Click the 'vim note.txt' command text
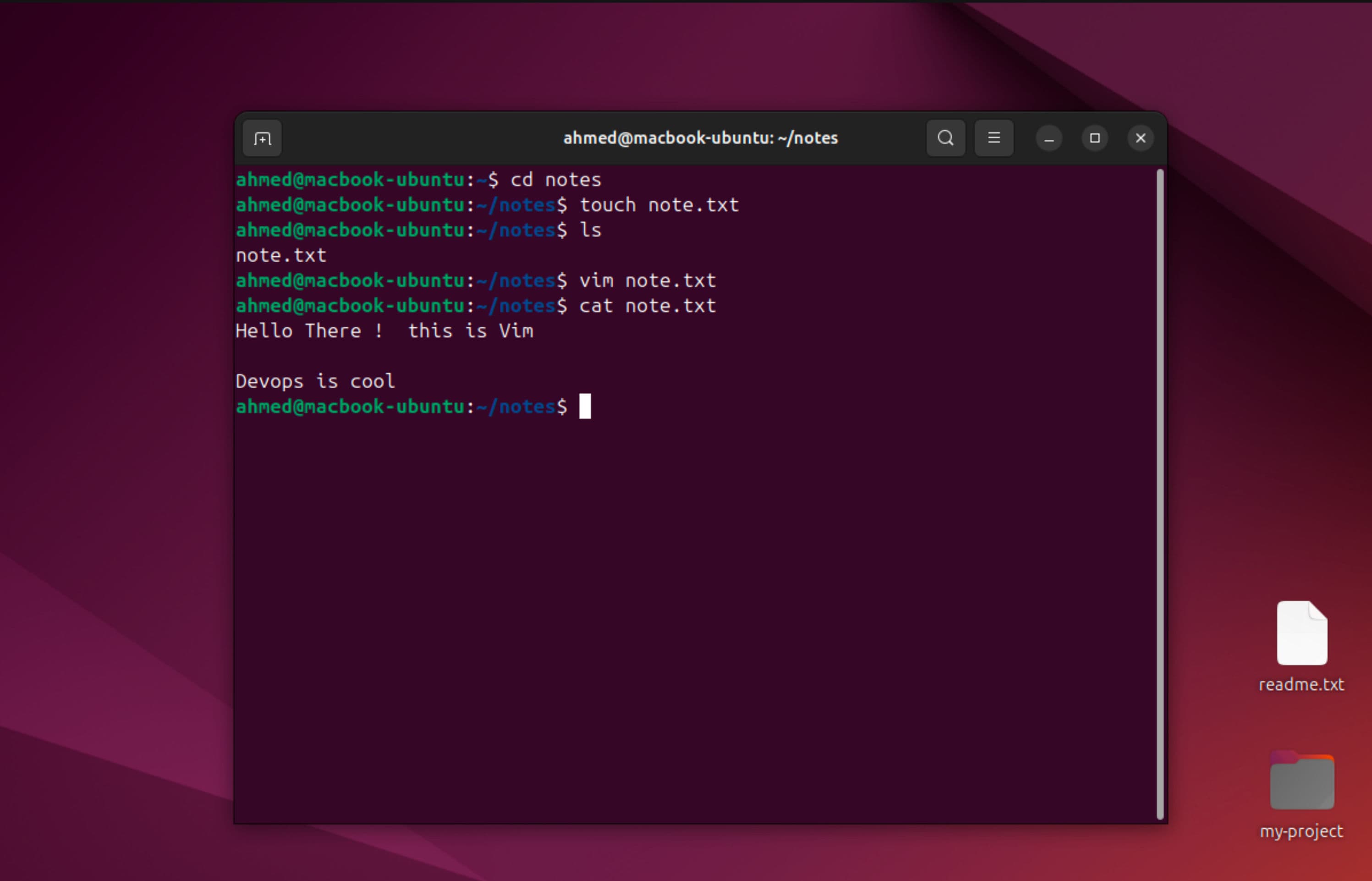The height and width of the screenshot is (881, 1372). pyautogui.click(x=647, y=281)
